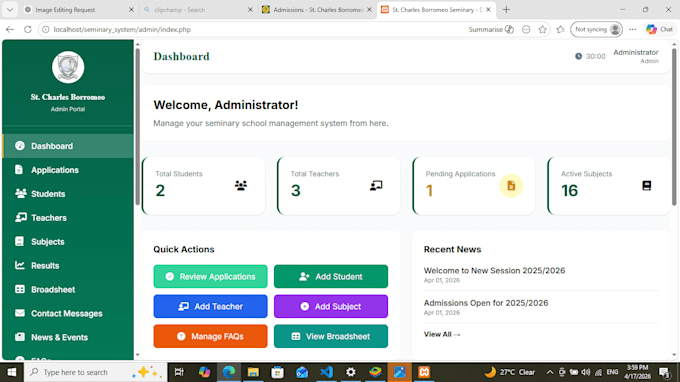
Task: Open News & Events sidebar item
Action: 68,337
